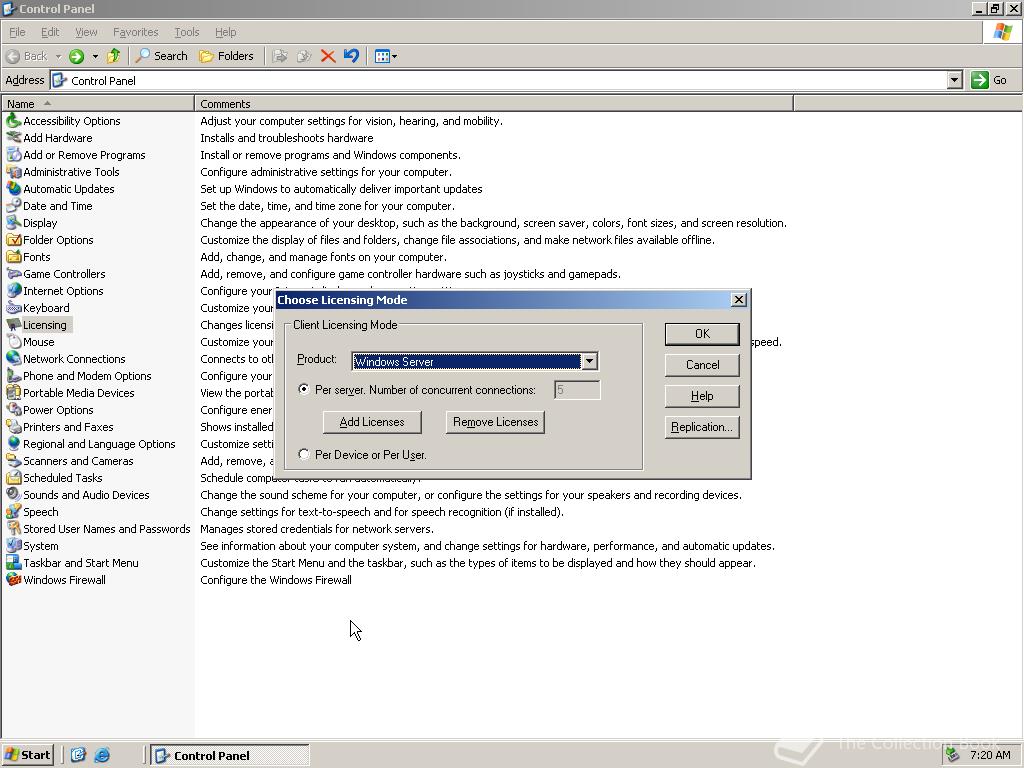The height and width of the screenshot is (768, 1024).
Task: Select the Automatic Updates icon
Action: tap(14, 189)
